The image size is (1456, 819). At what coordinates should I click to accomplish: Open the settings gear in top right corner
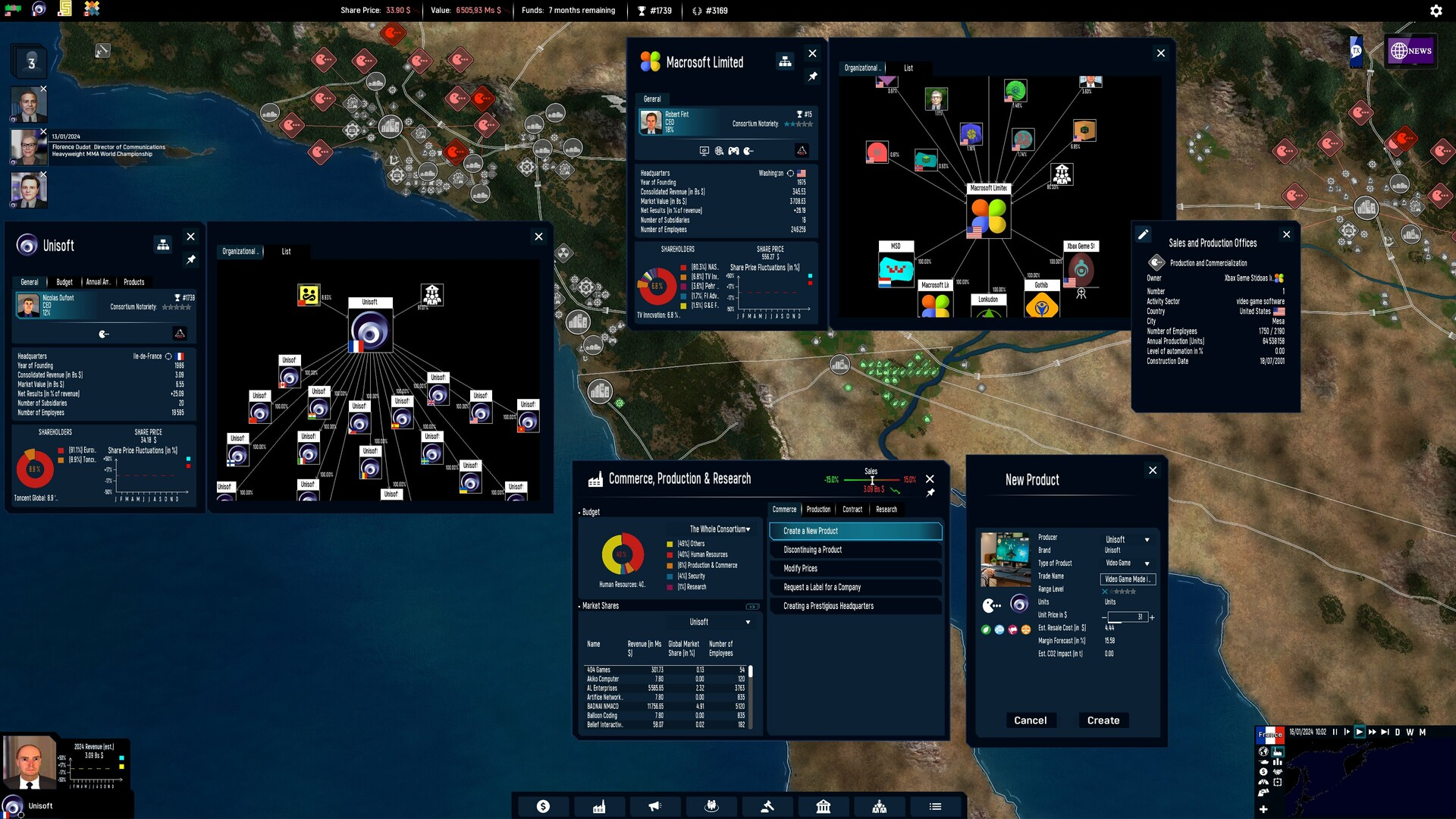pyautogui.click(x=1435, y=11)
